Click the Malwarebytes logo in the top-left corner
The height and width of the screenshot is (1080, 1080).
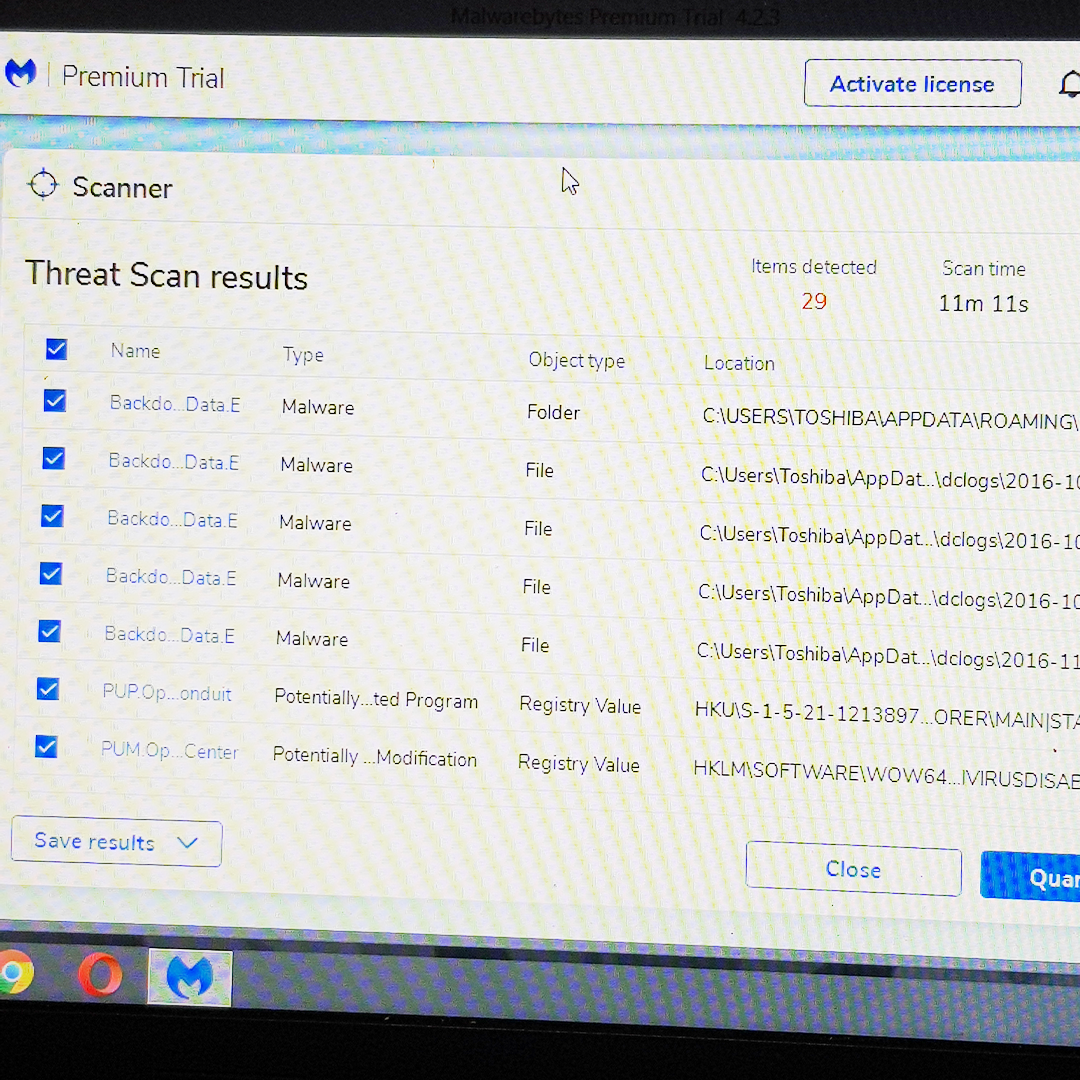tap(21, 72)
